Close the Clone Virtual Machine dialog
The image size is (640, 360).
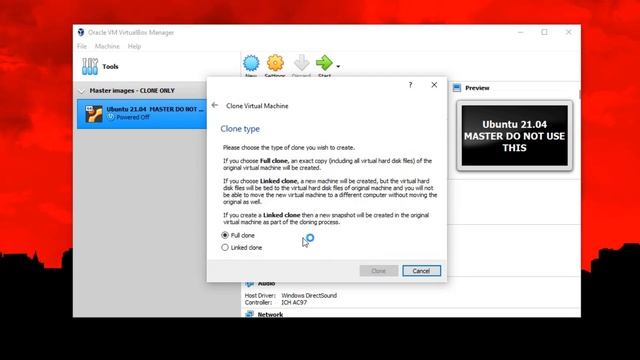[x=434, y=85]
